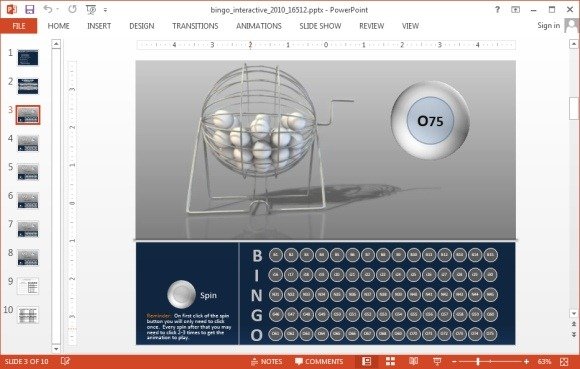Open the SLIDE SHOW ribbon tab

coord(320,26)
